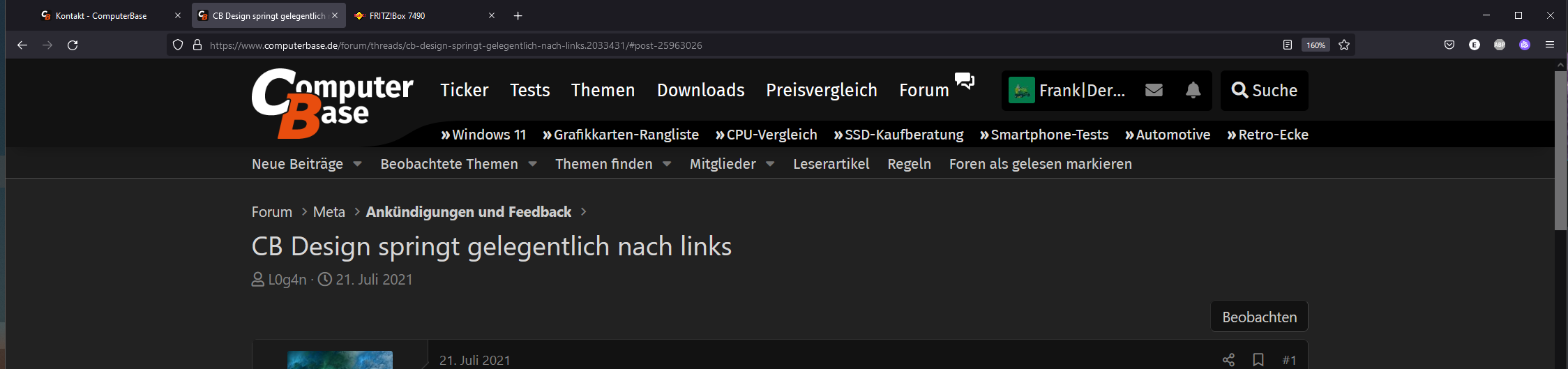This screenshot has width=1568, height=369.
Task: Open Leserartikel page
Action: (x=831, y=164)
